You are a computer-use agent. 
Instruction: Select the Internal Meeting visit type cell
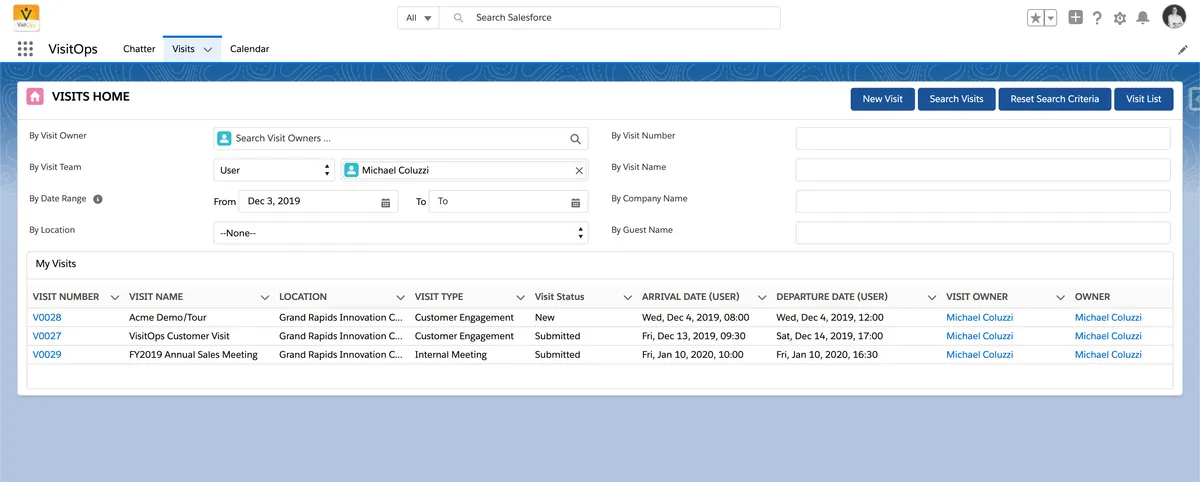click(x=451, y=355)
